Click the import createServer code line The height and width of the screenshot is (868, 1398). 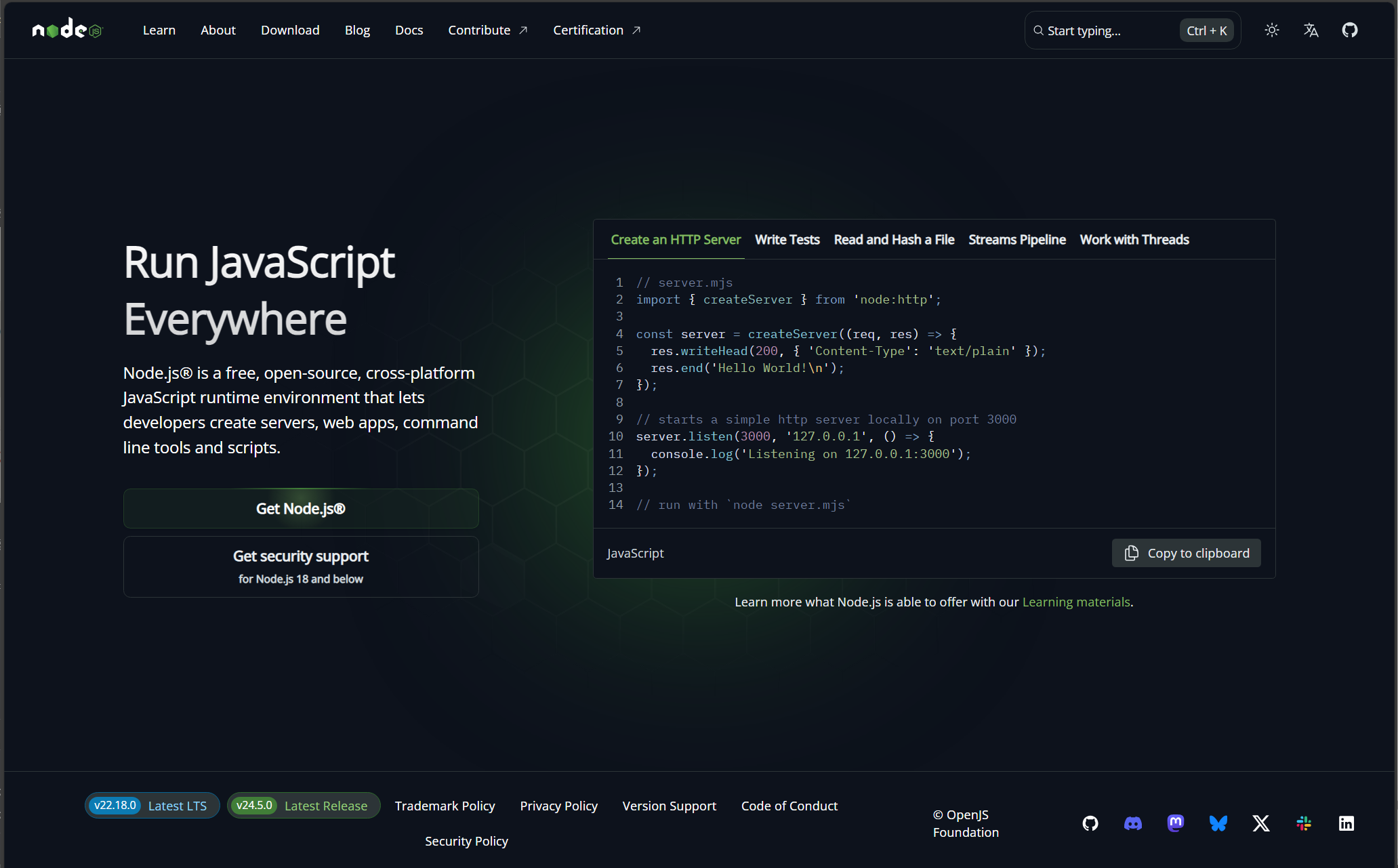(788, 299)
